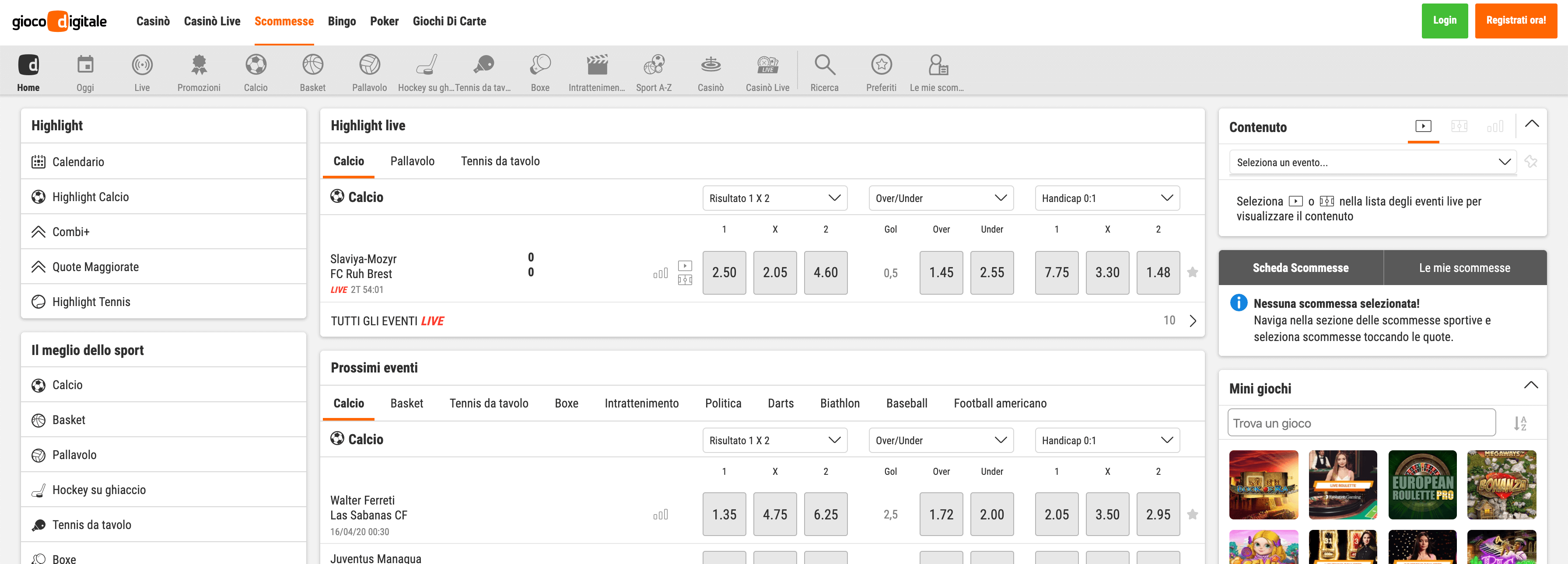Open the Intrattenimento clapperboard icon
This screenshot has height=564, width=1568.
click(x=597, y=65)
